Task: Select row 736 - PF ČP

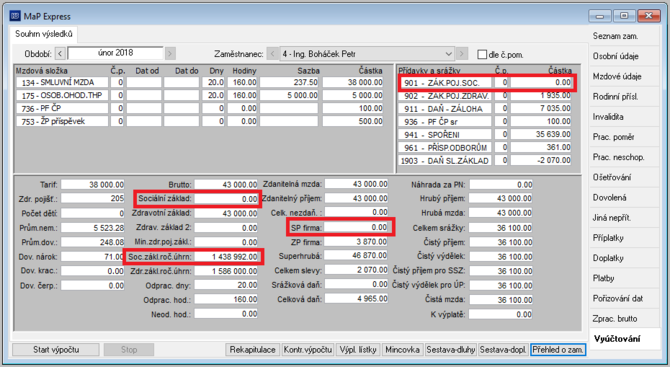Action: (x=200, y=109)
